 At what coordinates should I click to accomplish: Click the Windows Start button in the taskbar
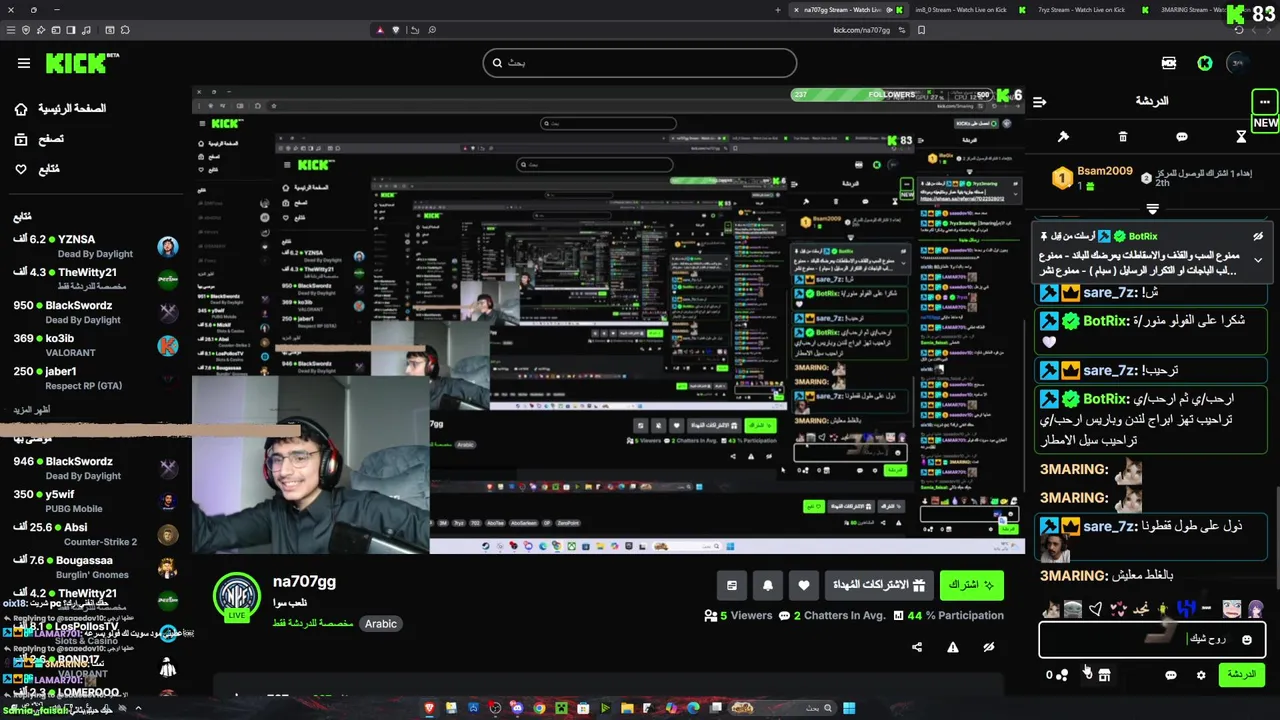[x=849, y=708]
